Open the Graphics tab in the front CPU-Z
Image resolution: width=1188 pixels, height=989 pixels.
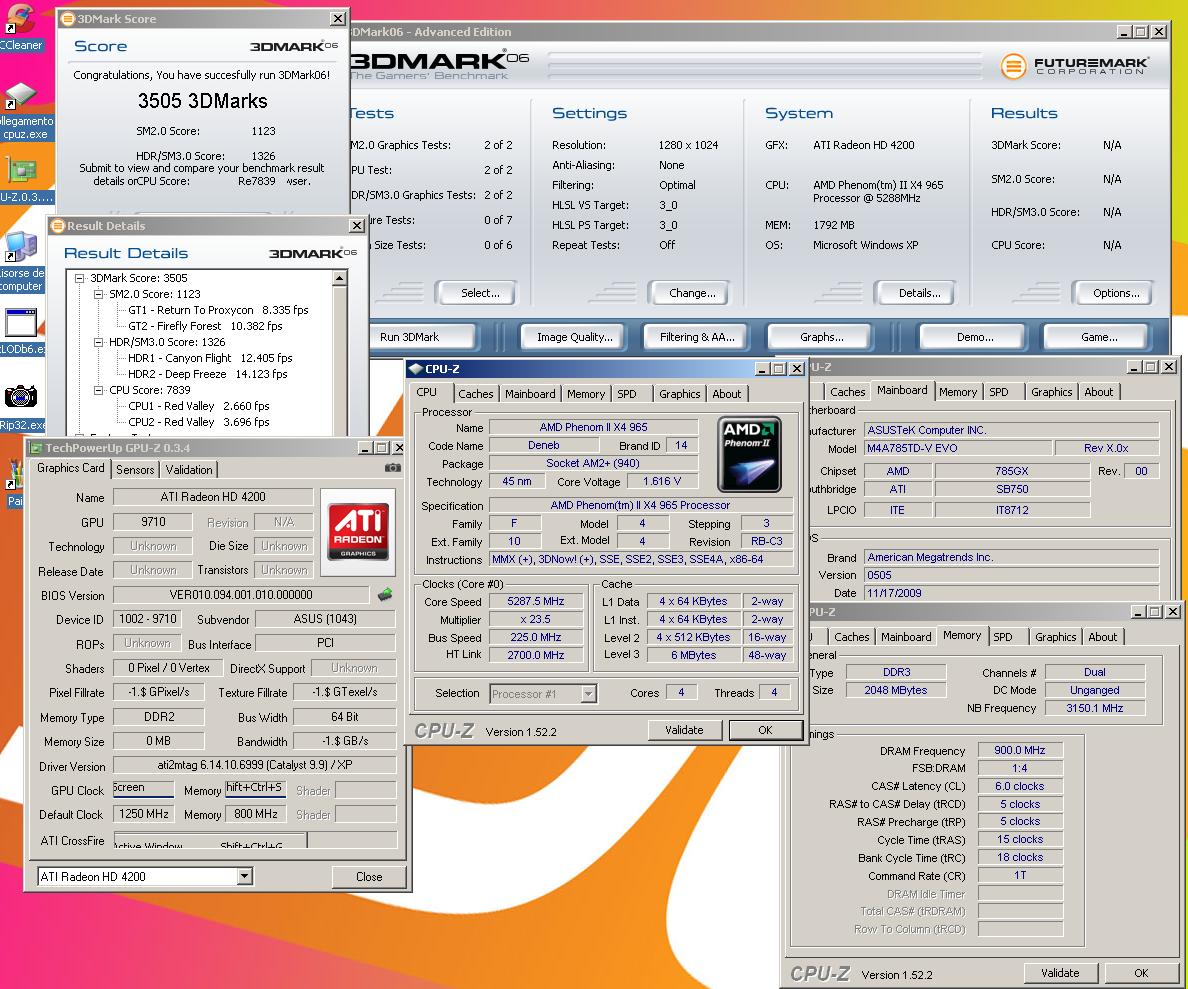point(680,394)
